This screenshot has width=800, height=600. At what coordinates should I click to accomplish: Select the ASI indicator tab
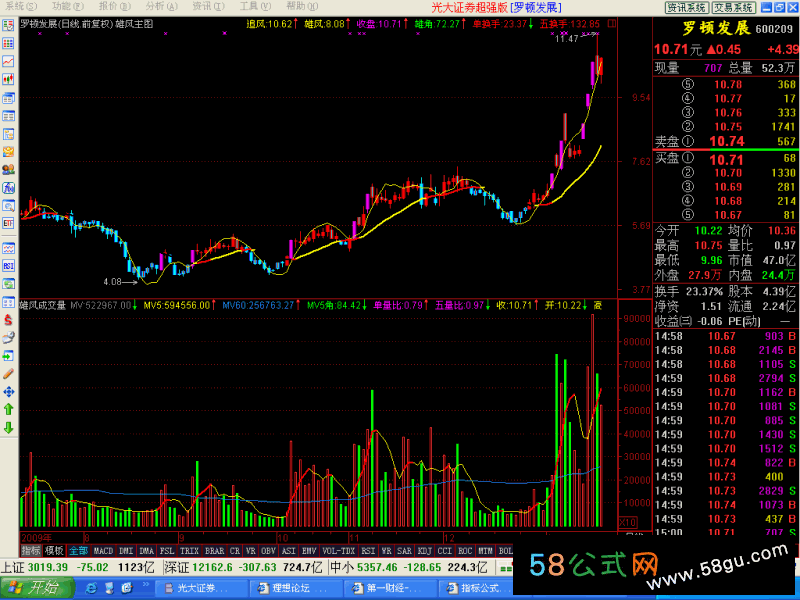[x=289, y=551]
